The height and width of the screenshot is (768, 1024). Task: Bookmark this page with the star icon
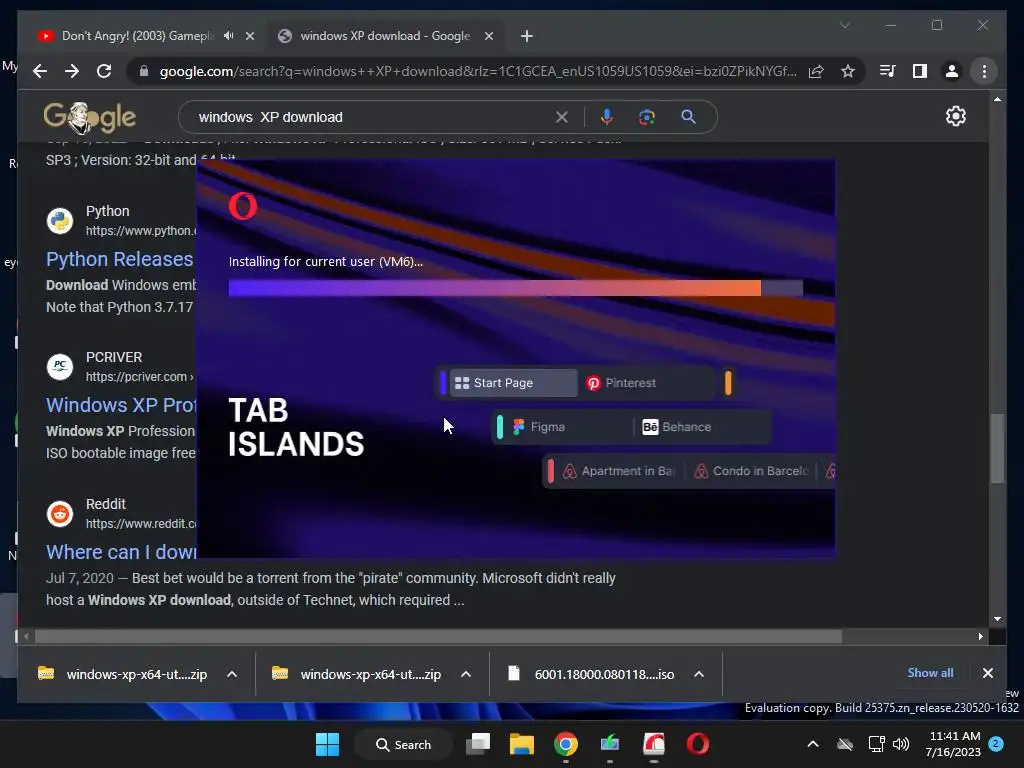pos(848,71)
